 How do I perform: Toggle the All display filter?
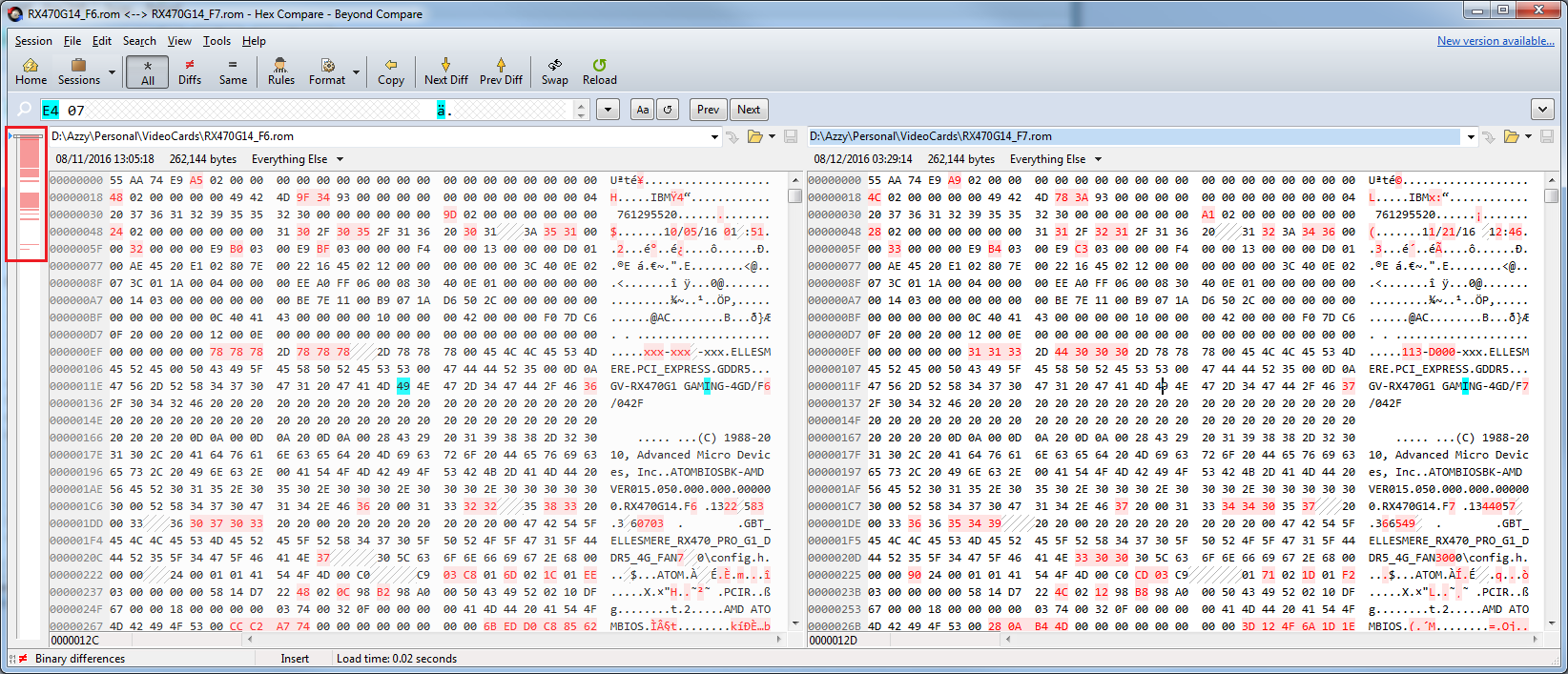(x=148, y=71)
